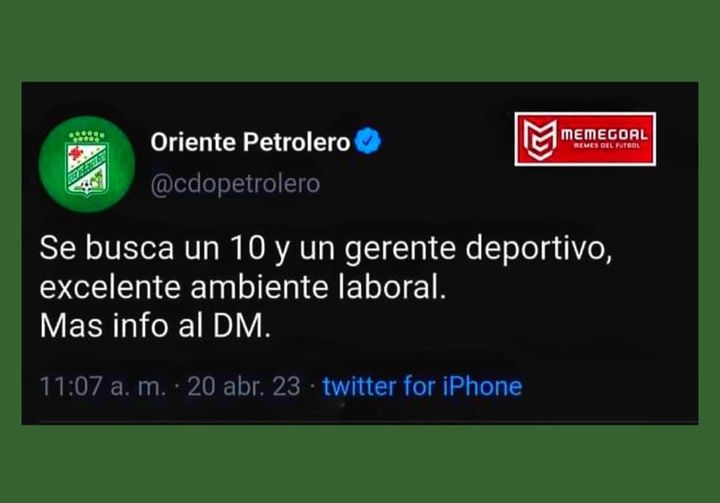
Task: Open the @cdopetrolero handle
Action: pyautogui.click(x=235, y=184)
